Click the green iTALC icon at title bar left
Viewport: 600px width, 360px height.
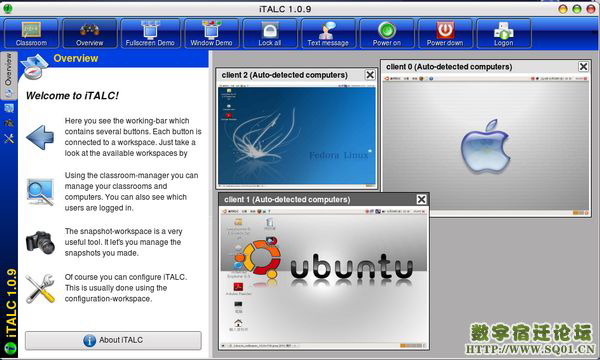click(8, 8)
